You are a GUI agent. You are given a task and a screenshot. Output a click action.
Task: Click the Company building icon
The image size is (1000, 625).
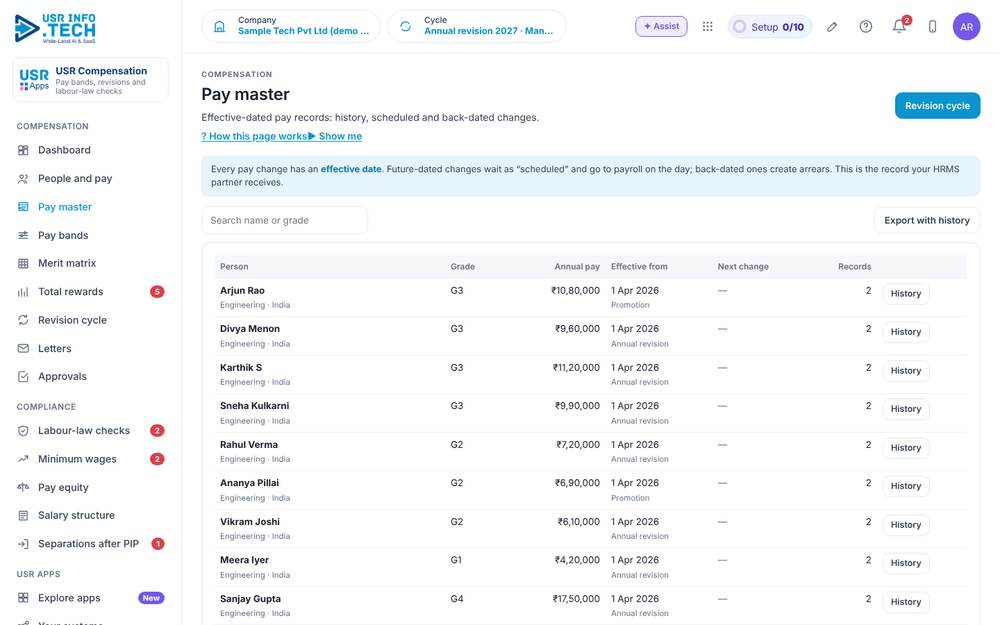219,27
